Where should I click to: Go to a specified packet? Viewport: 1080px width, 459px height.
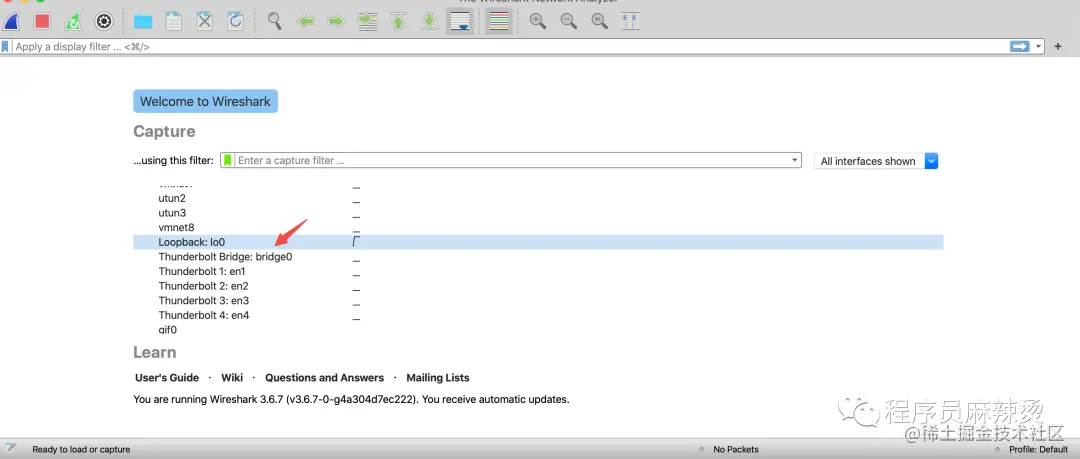367,21
